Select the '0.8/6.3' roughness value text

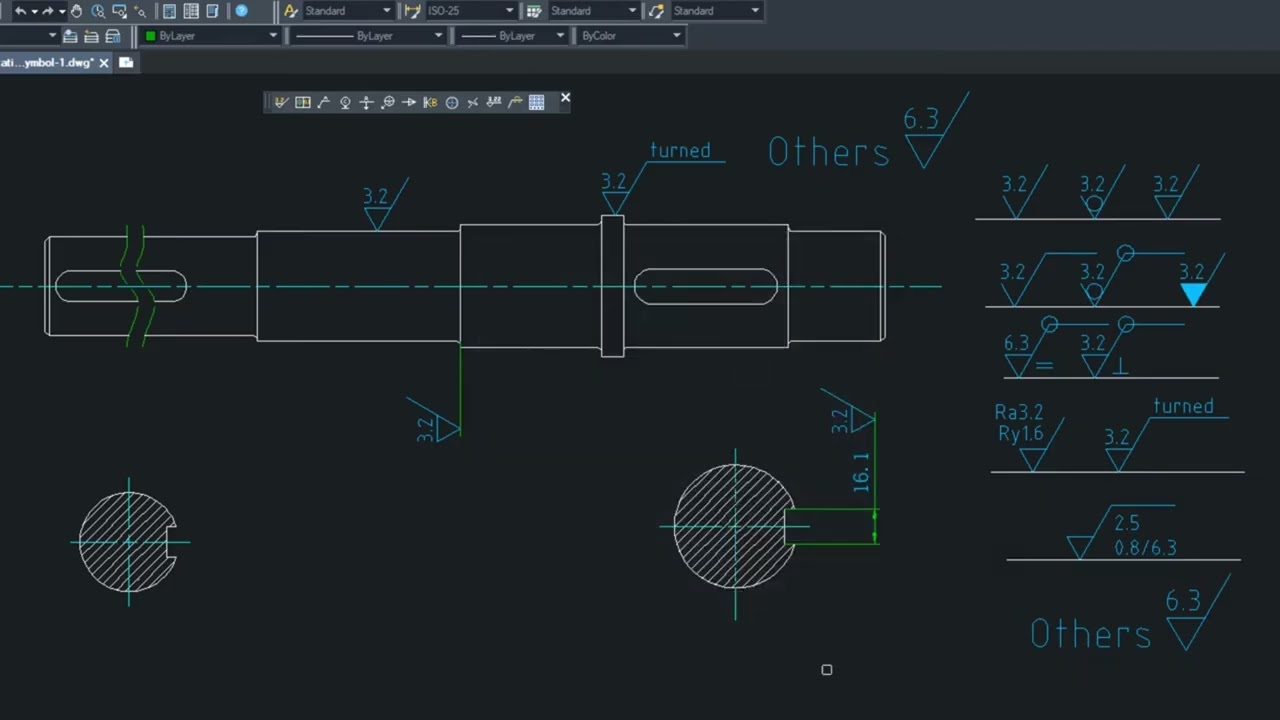point(1145,548)
